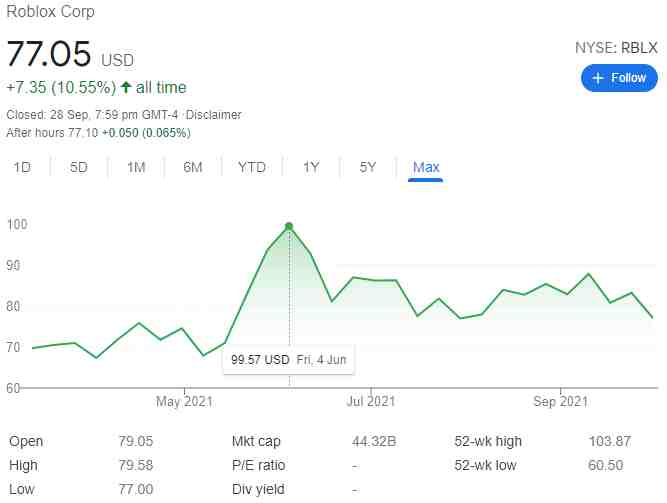Switch chart to 1M range
The image size is (667, 503).
136,167
